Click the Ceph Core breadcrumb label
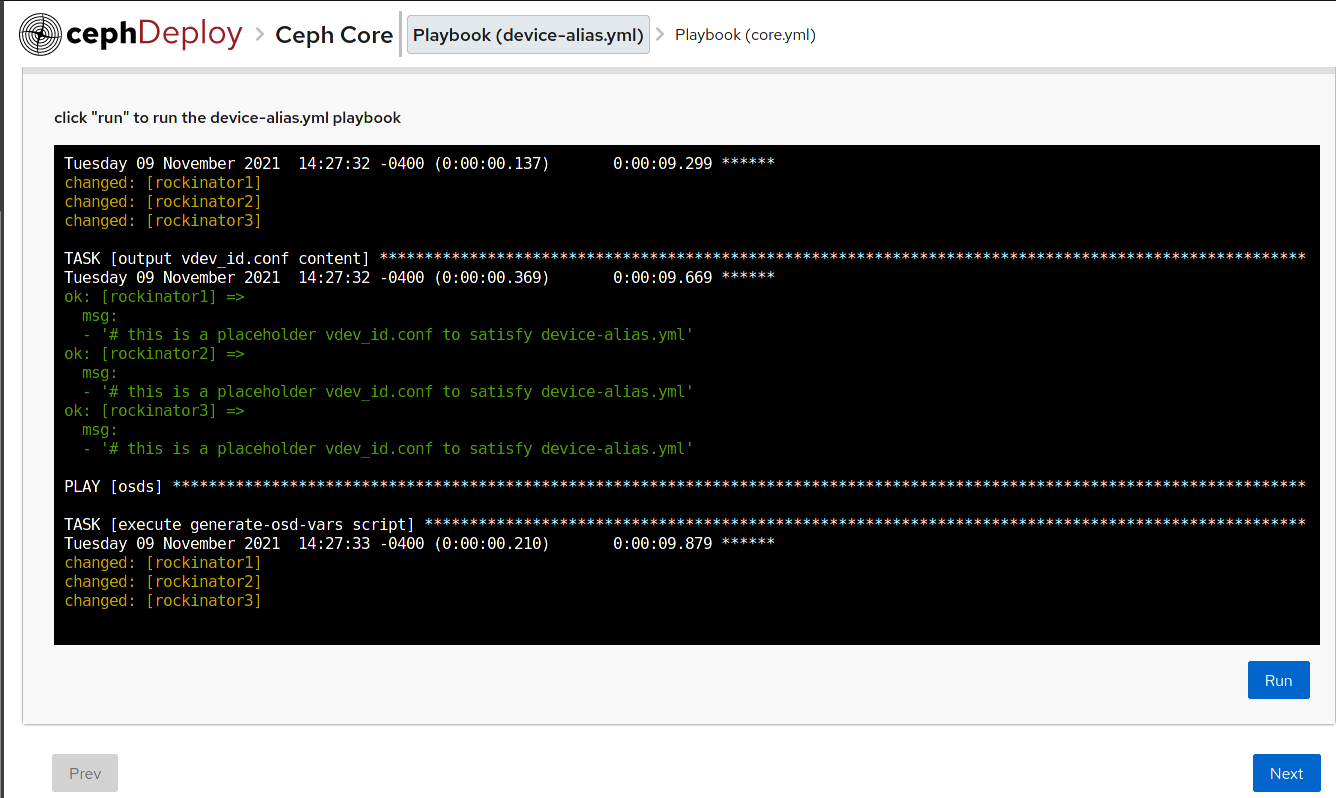Viewport: 1336px width, 798px height. 334,34
